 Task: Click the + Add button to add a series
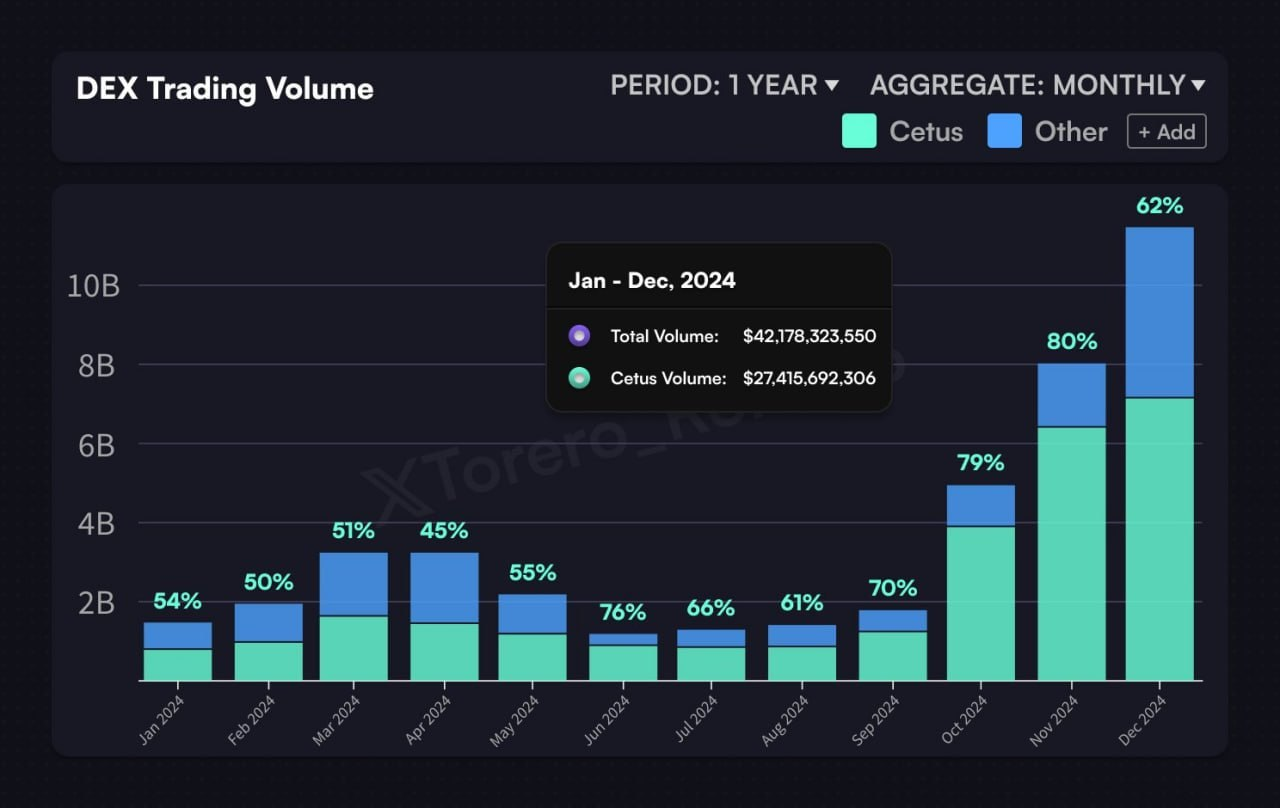pyautogui.click(x=1166, y=131)
